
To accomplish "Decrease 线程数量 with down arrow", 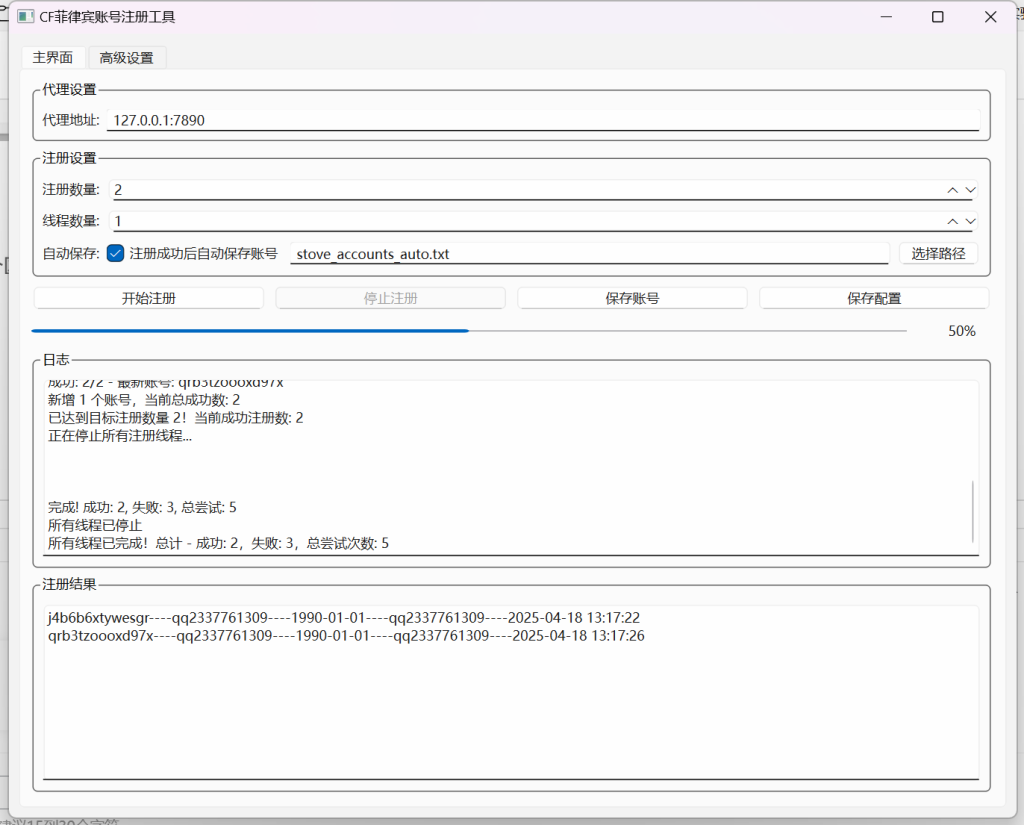I will pos(970,221).
